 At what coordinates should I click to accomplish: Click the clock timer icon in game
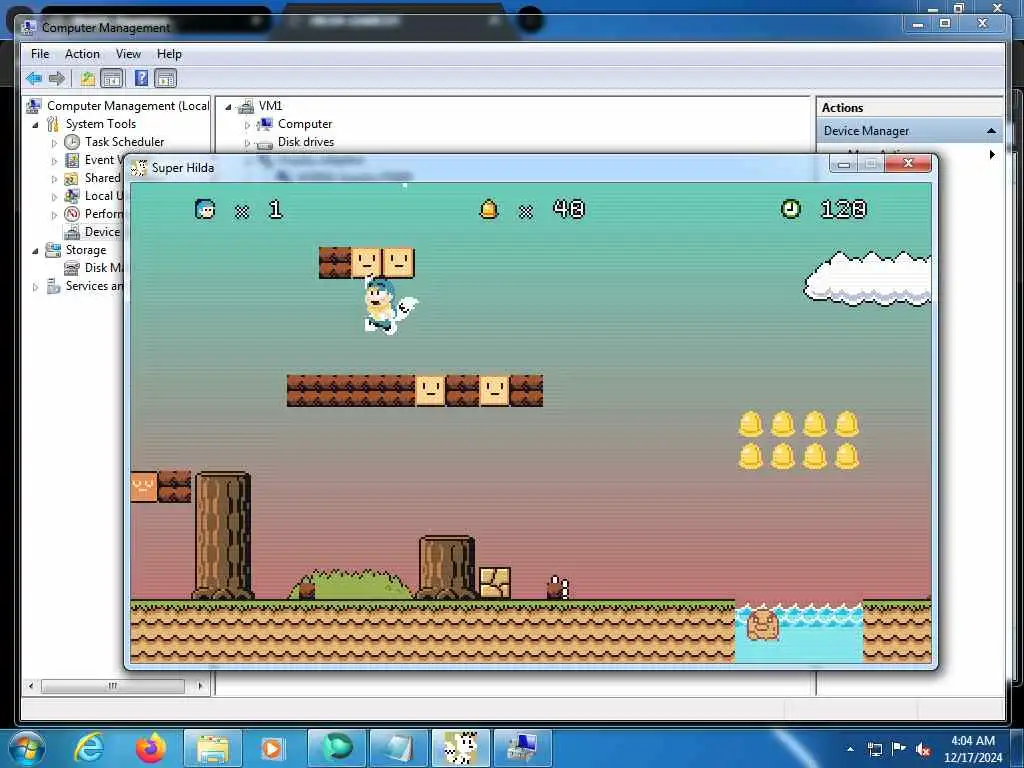(791, 209)
